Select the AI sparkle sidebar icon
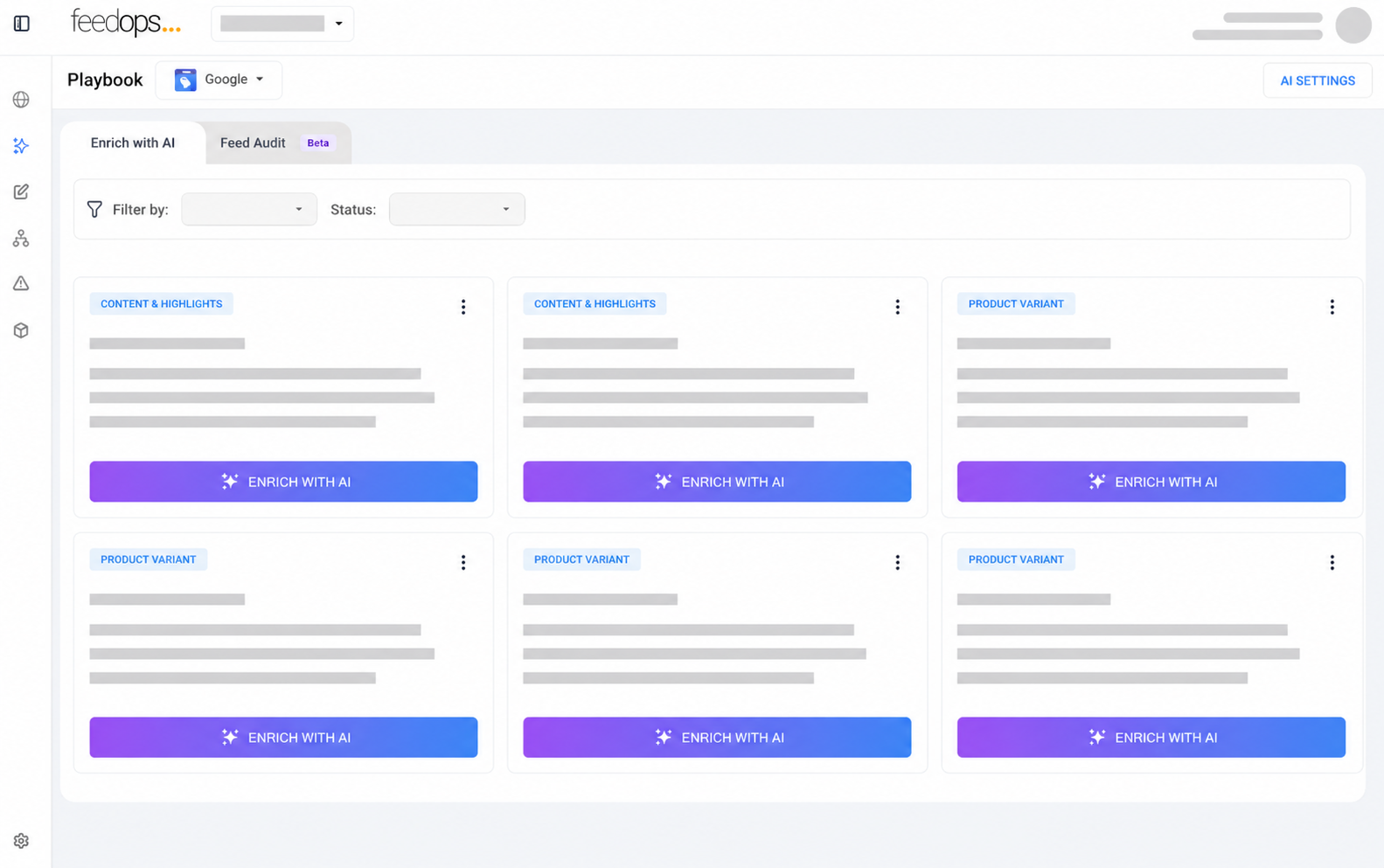1384x868 pixels. pos(21,146)
